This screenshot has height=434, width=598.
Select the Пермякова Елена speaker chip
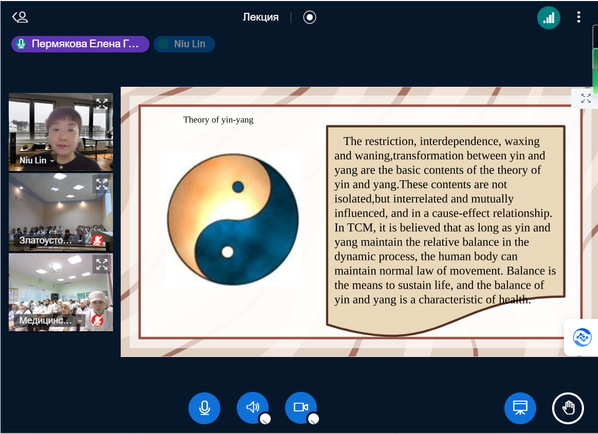[80, 44]
